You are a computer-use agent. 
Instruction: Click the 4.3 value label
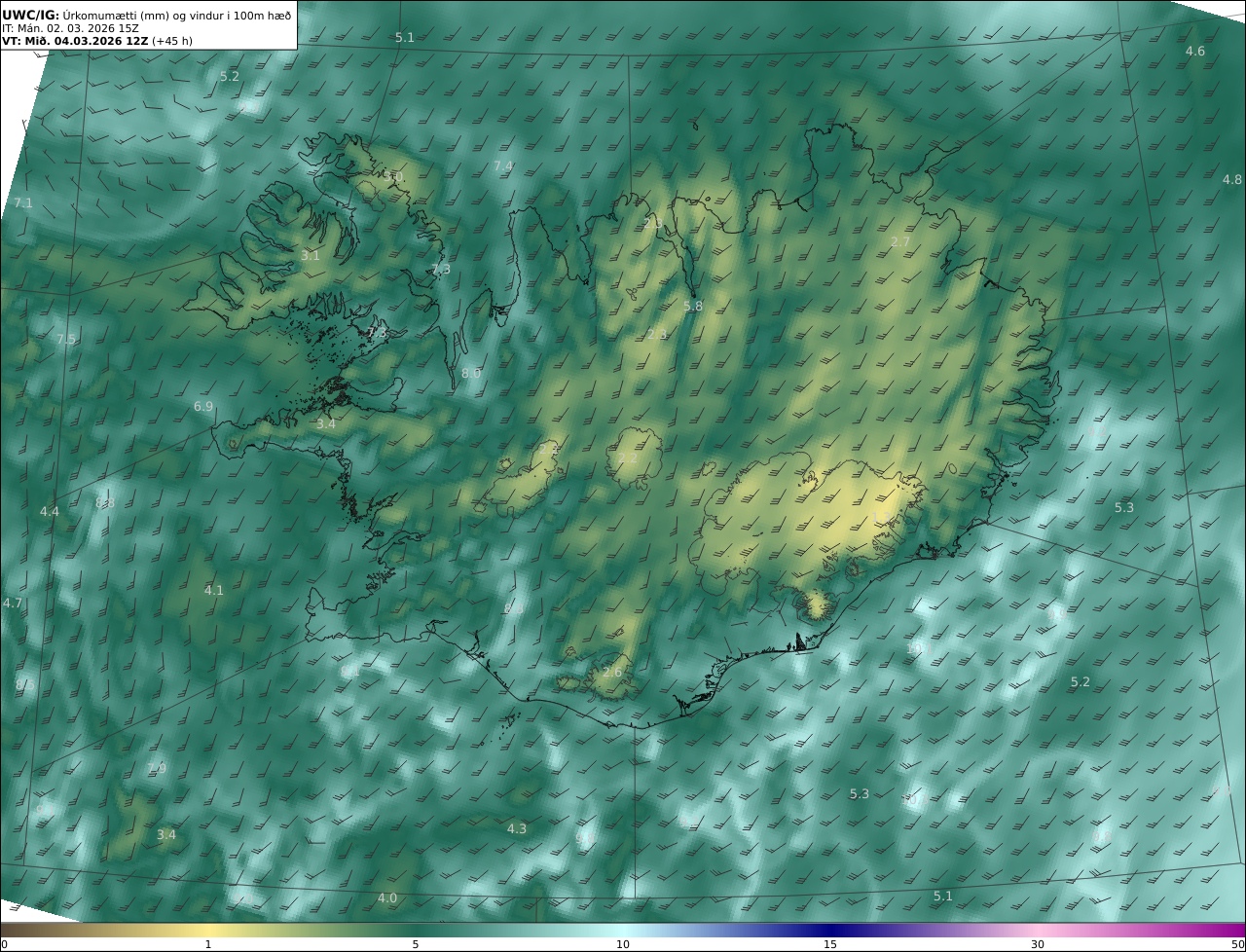click(x=517, y=829)
